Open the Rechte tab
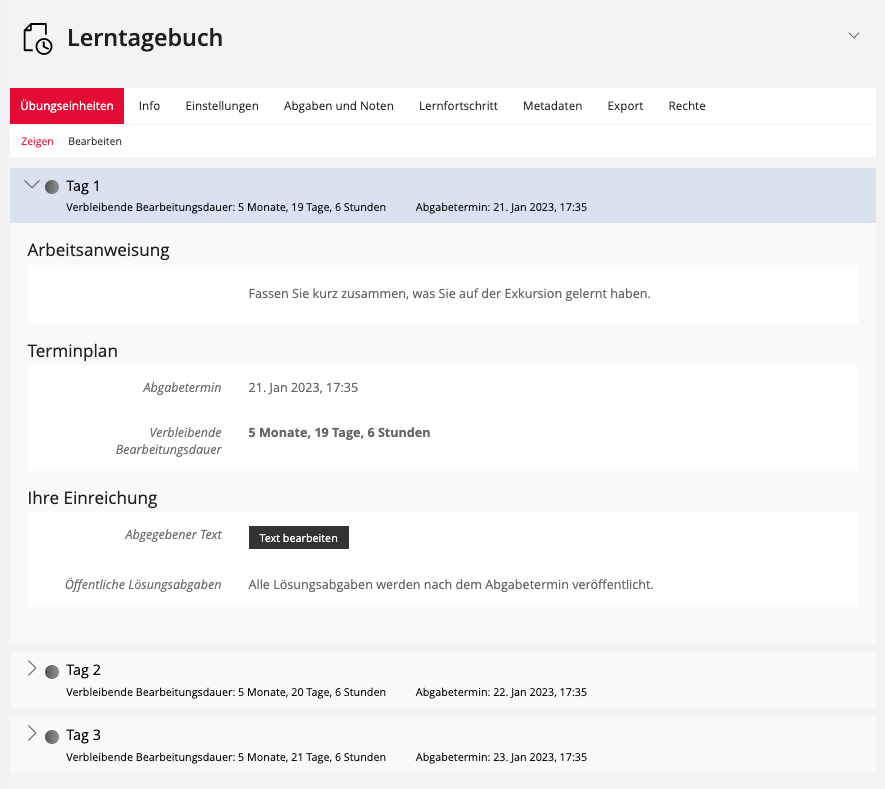Screen dimensions: 885x789 pyautogui.click(x=686, y=106)
